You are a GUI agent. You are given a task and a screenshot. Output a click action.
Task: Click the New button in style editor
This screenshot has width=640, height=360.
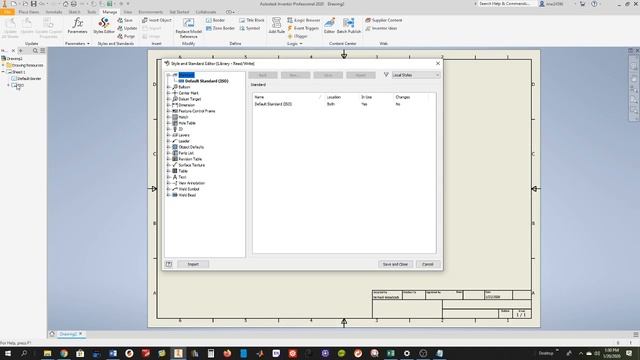295,75
